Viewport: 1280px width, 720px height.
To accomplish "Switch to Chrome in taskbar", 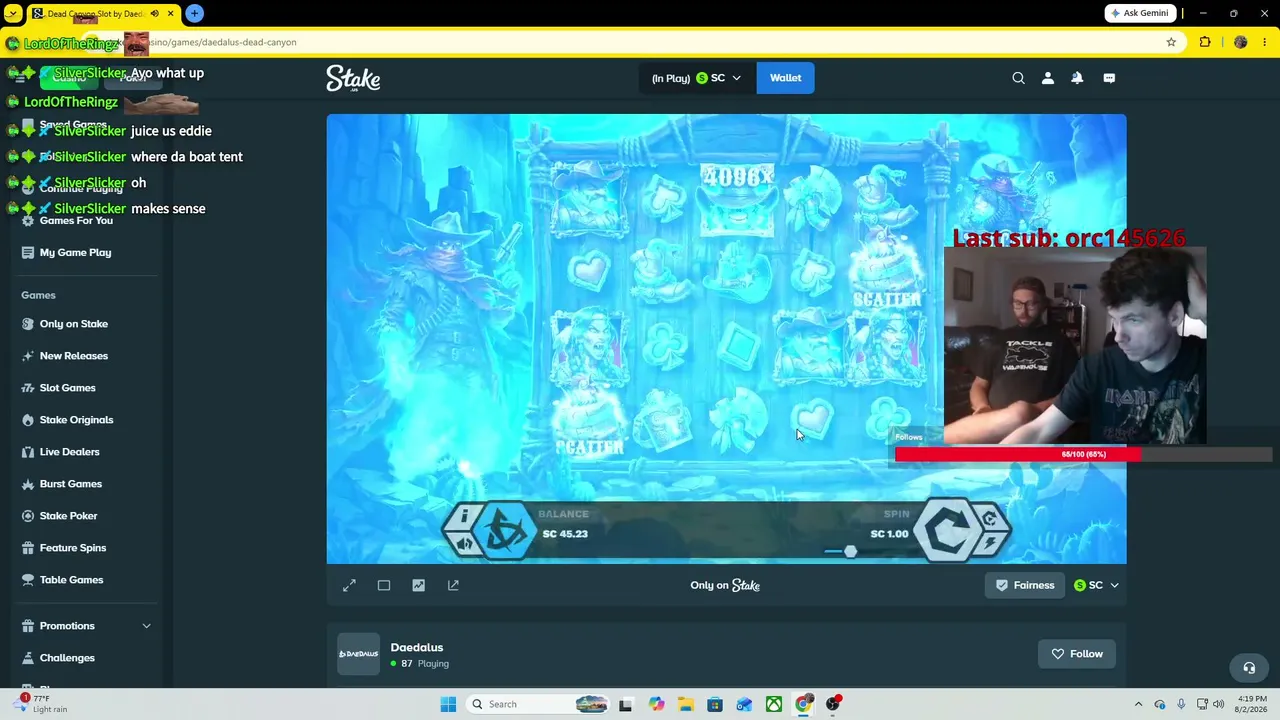I will pos(803,704).
